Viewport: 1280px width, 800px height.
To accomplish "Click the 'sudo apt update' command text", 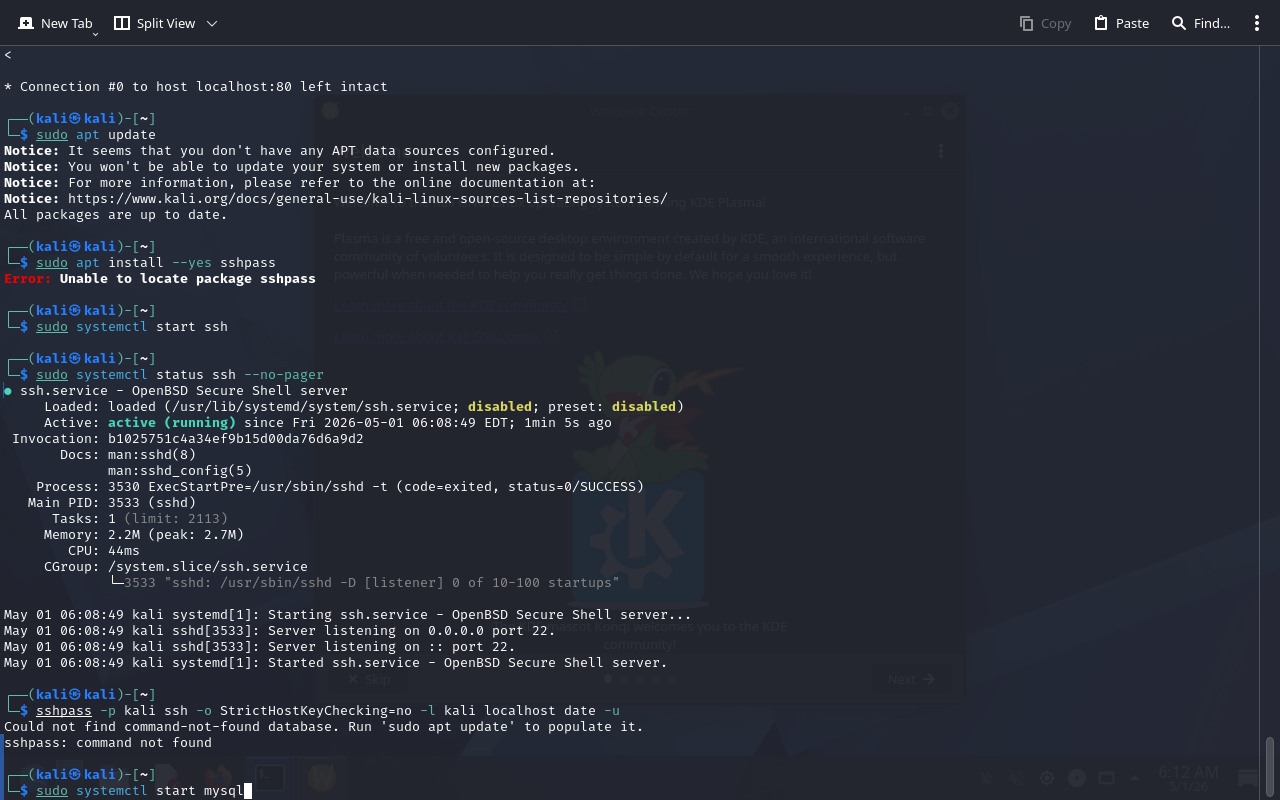I will pos(96,134).
